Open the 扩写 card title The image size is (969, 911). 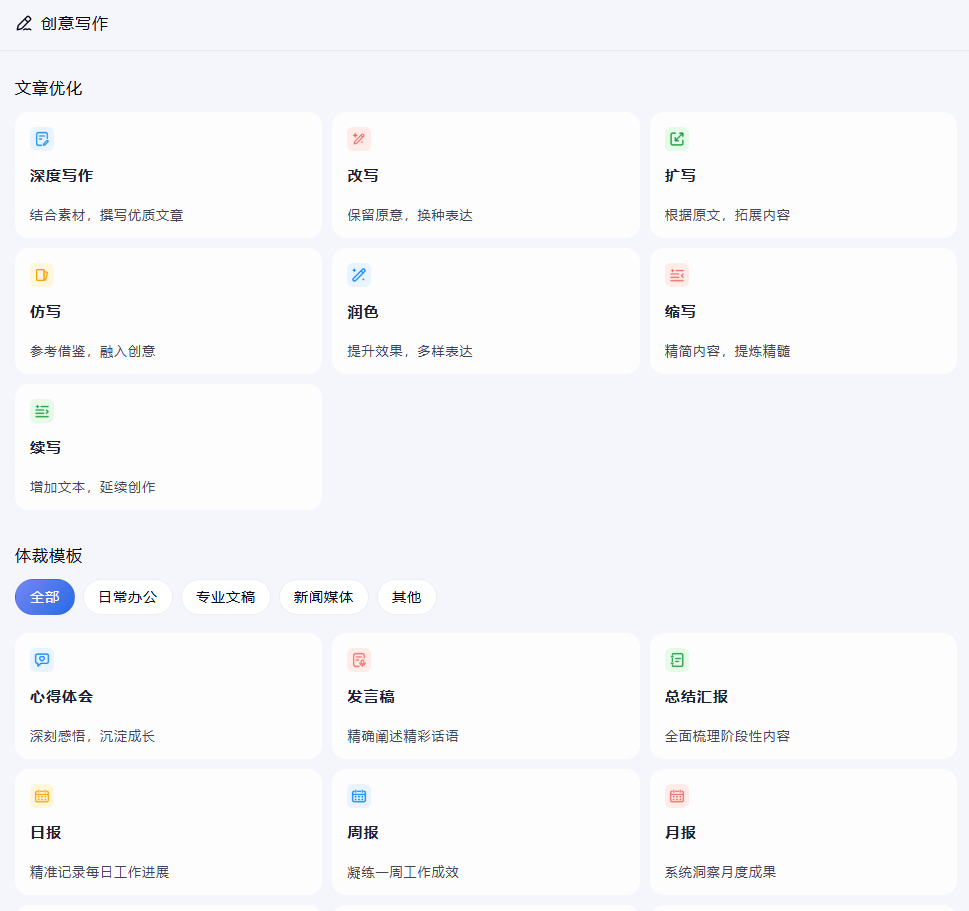[x=680, y=176]
